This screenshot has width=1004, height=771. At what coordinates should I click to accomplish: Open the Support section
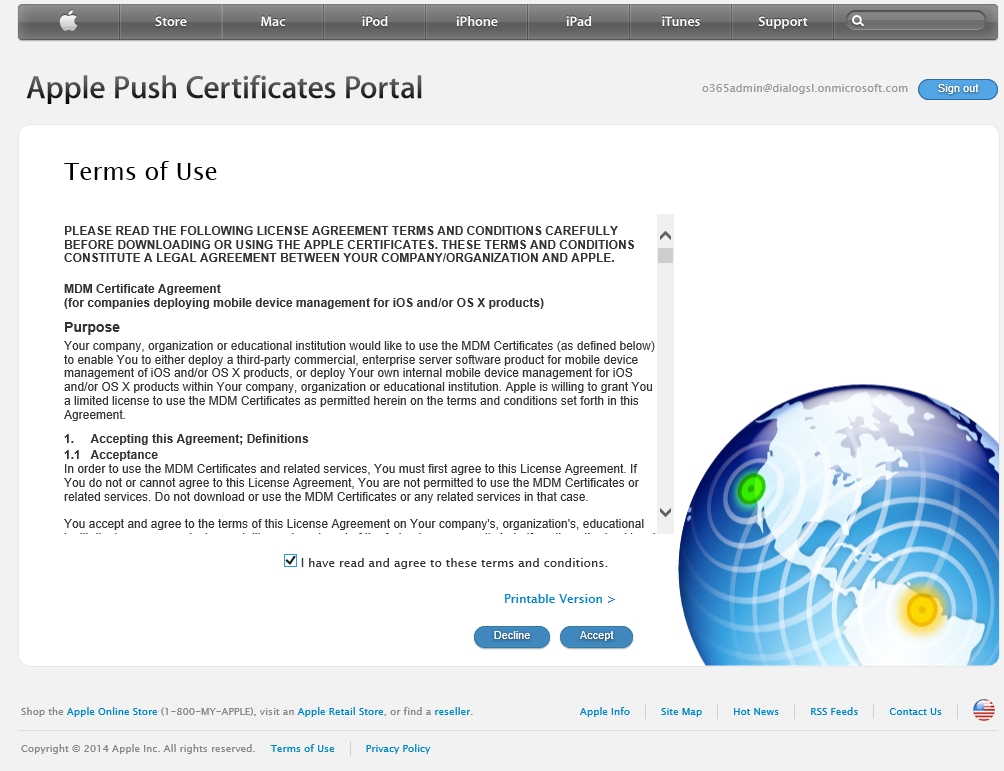coord(782,22)
